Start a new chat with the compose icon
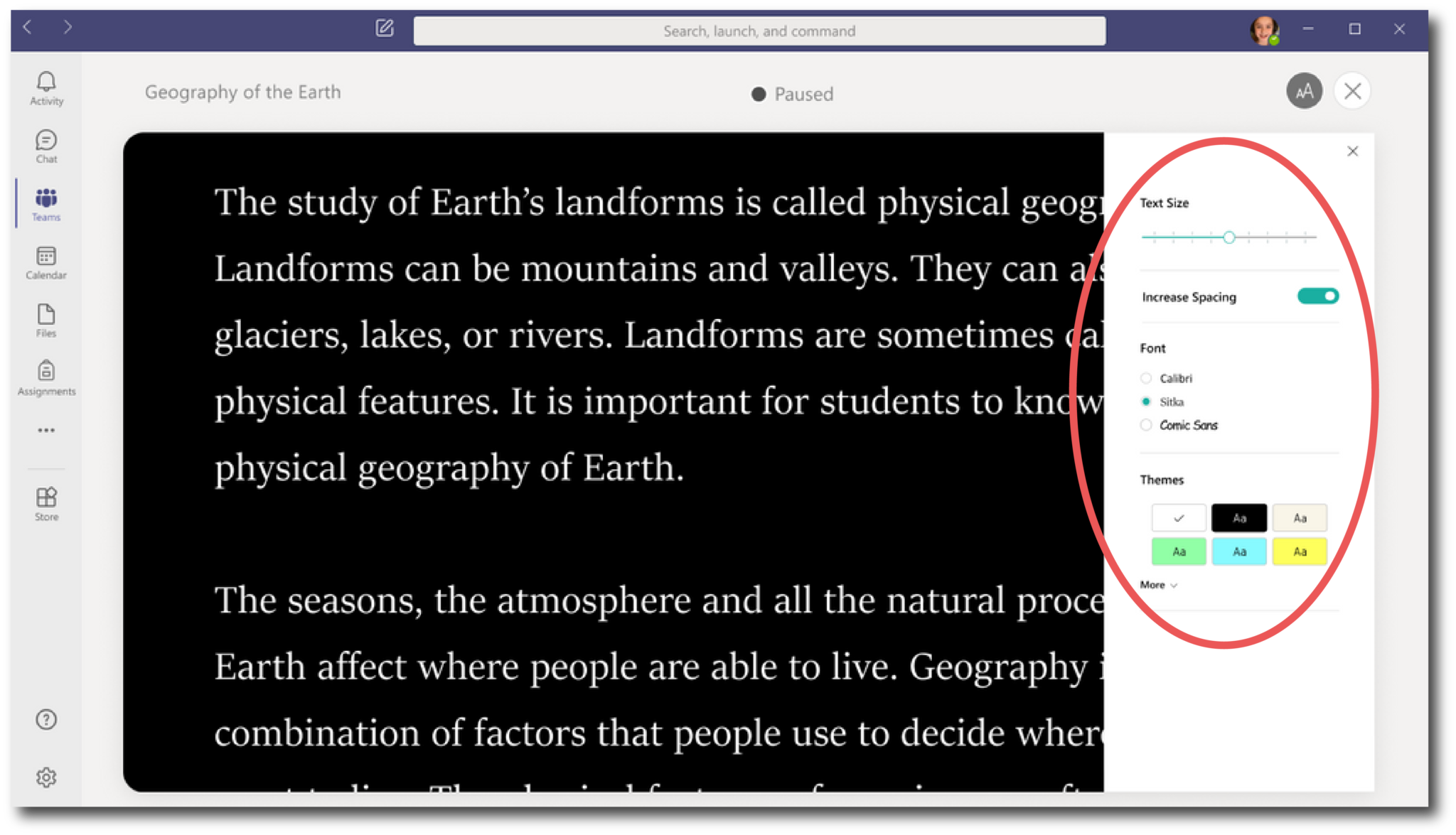This screenshot has width=1456, height=835. (384, 29)
